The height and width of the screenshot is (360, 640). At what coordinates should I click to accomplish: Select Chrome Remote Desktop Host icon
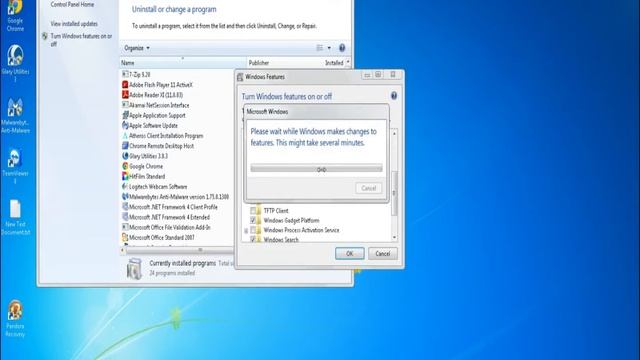click(x=125, y=146)
